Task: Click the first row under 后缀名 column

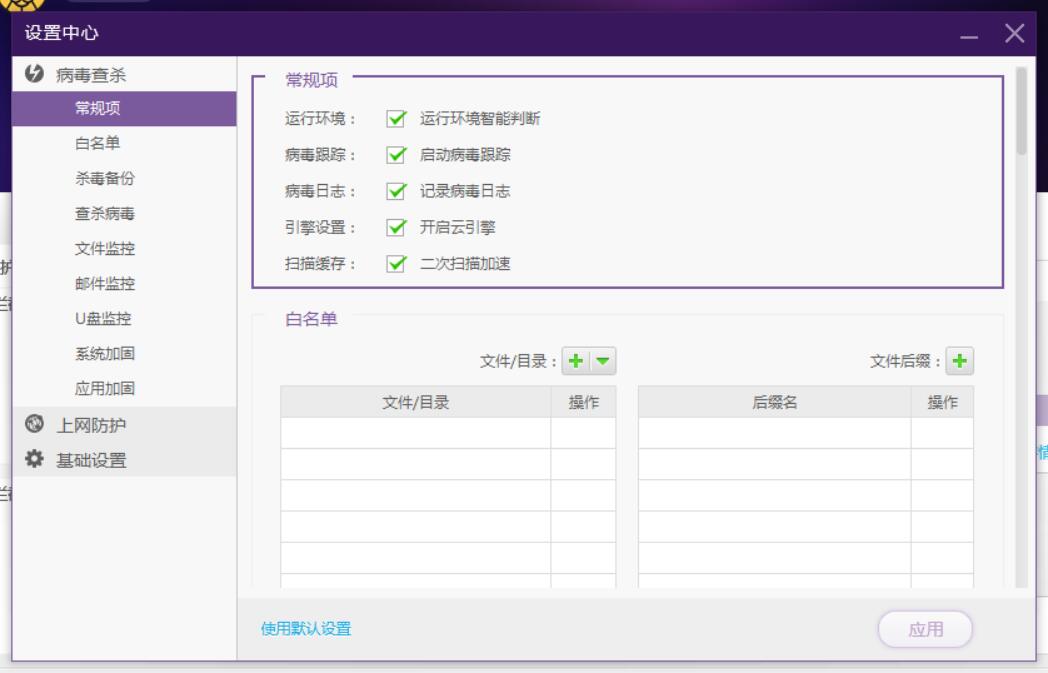Action: pos(774,433)
